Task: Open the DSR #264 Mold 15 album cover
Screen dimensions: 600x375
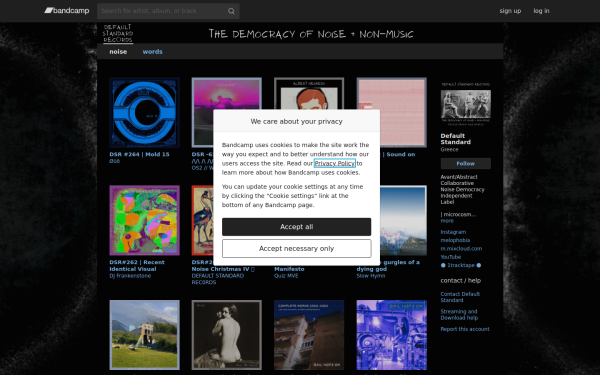Action: pyautogui.click(x=144, y=112)
